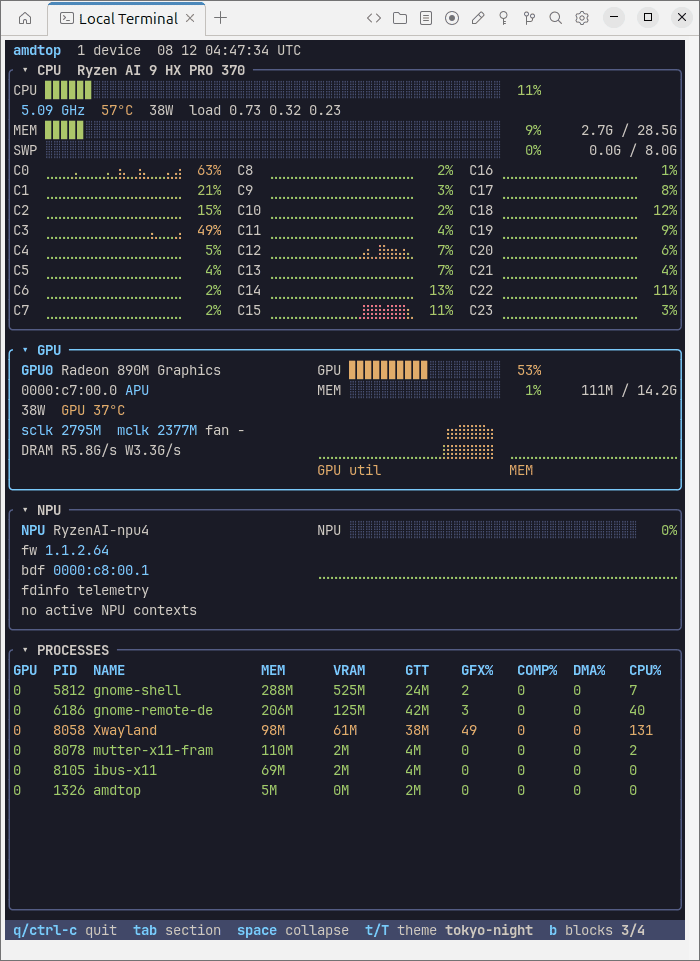Click the C12 core sparkline graph
The image size is (700, 961).
pyautogui.click(x=342, y=251)
